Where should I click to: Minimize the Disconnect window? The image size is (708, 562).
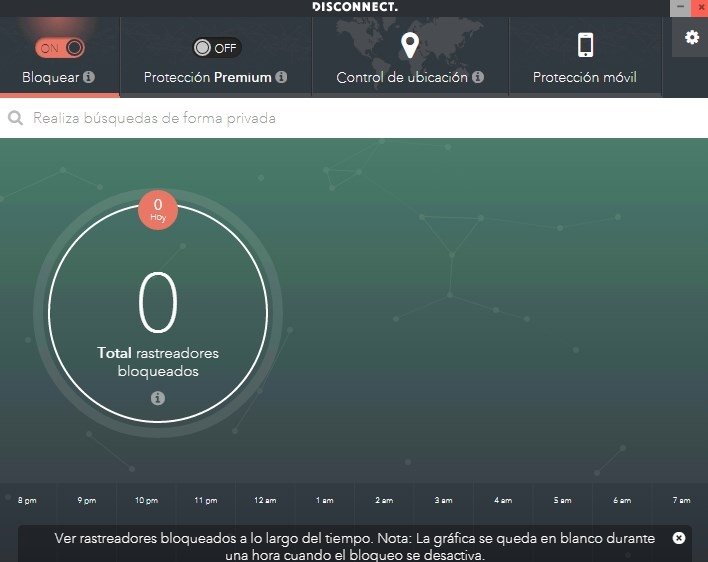tap(680, 8)
